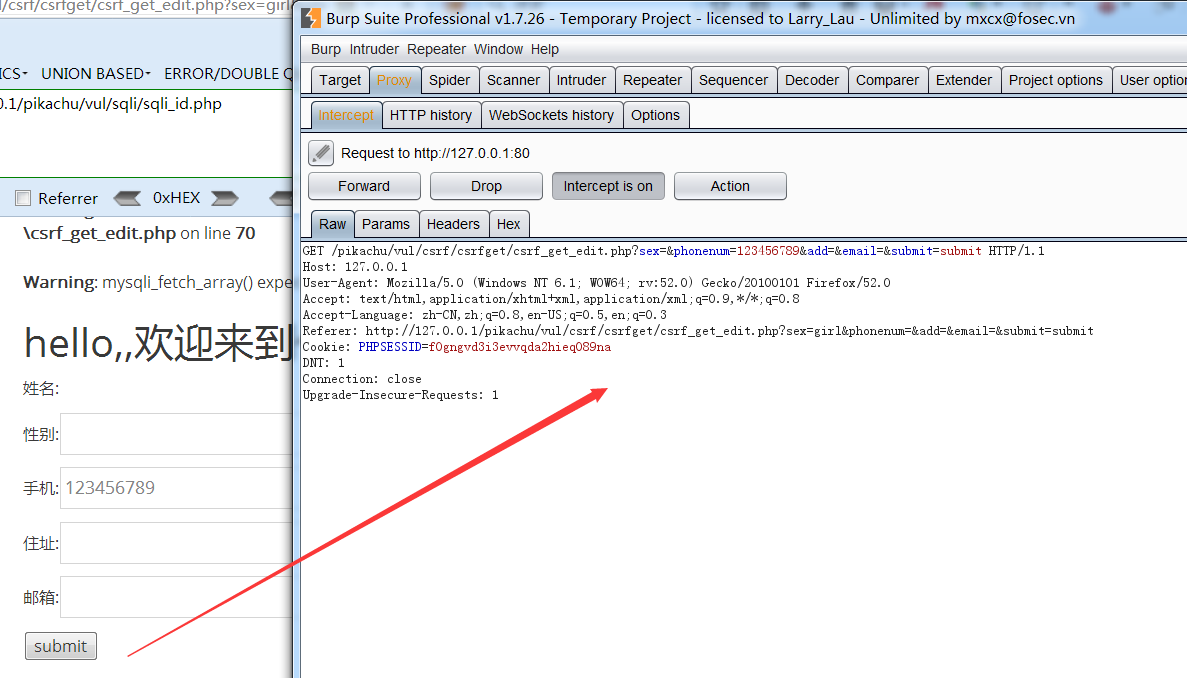Viewport: 1187px width, 678px height.
Task: Switch to the Params view tab
Action: pyautogui.click(x=385, y=224)
